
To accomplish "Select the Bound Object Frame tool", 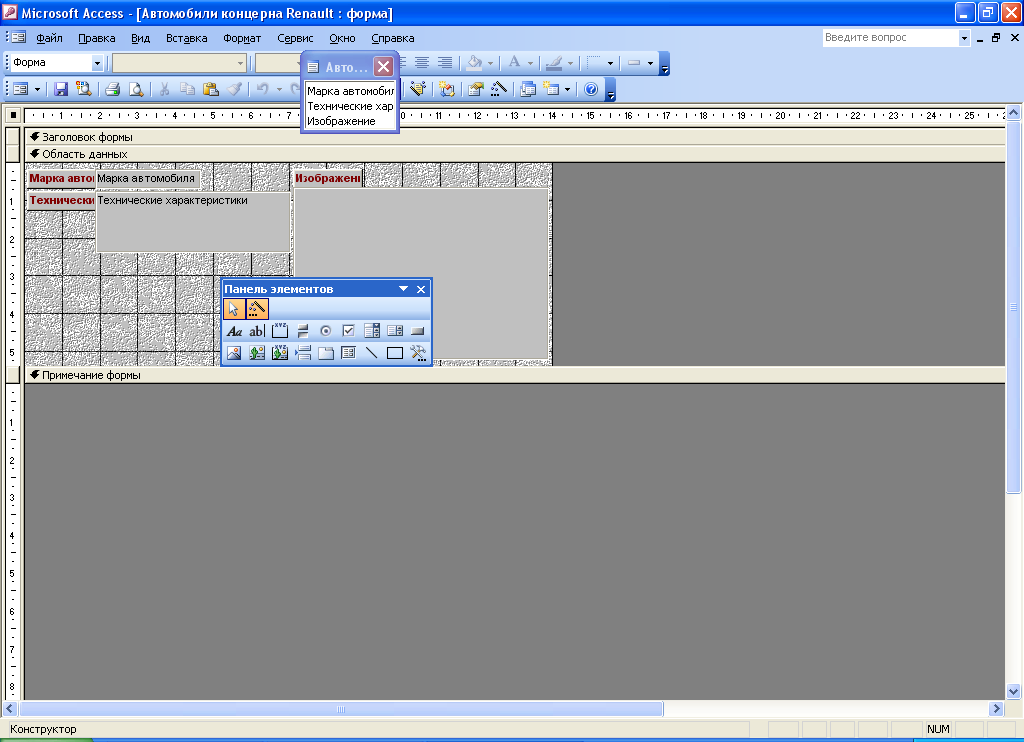I will (x=280, y=353).
